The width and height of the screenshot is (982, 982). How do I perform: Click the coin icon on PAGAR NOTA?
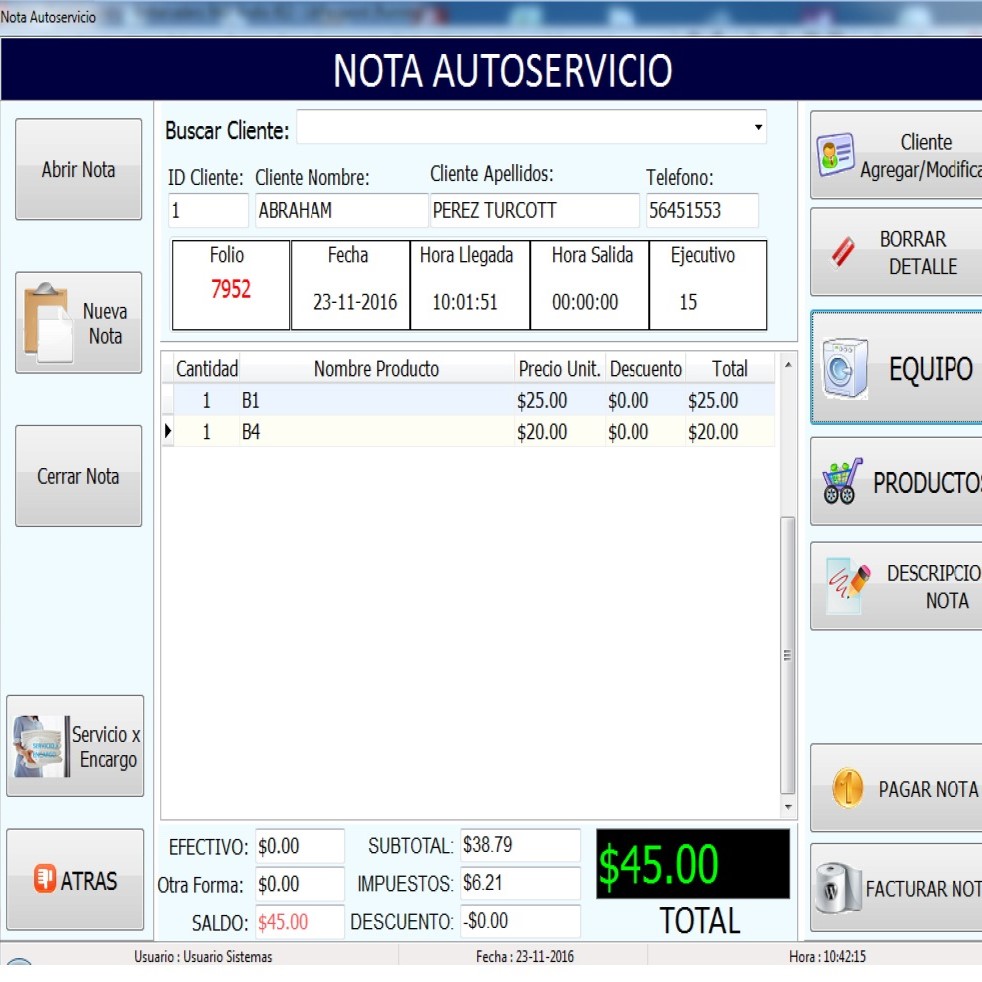[x=847, y=789]
